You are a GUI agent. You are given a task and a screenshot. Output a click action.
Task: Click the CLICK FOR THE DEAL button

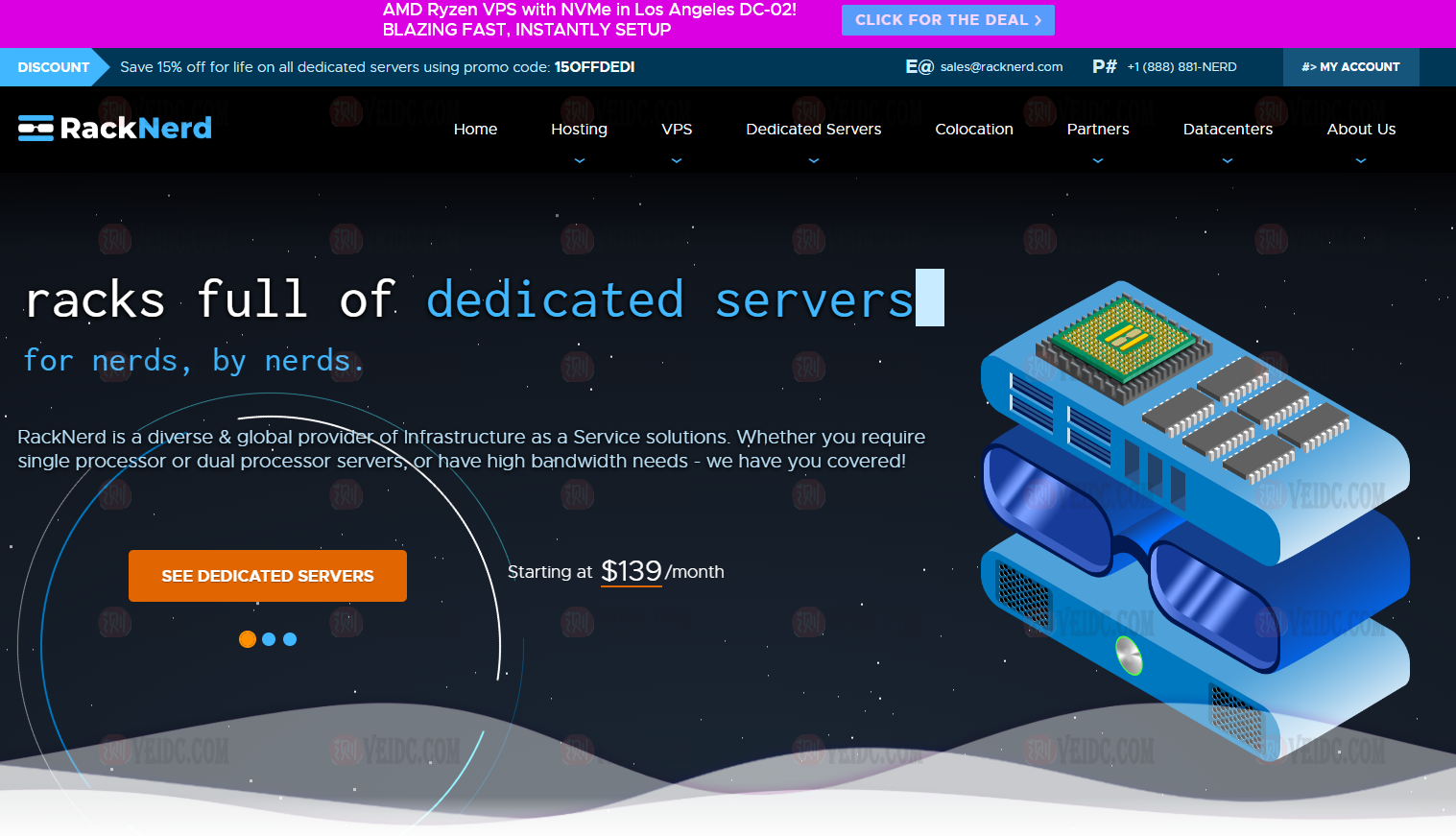point(948,20)
